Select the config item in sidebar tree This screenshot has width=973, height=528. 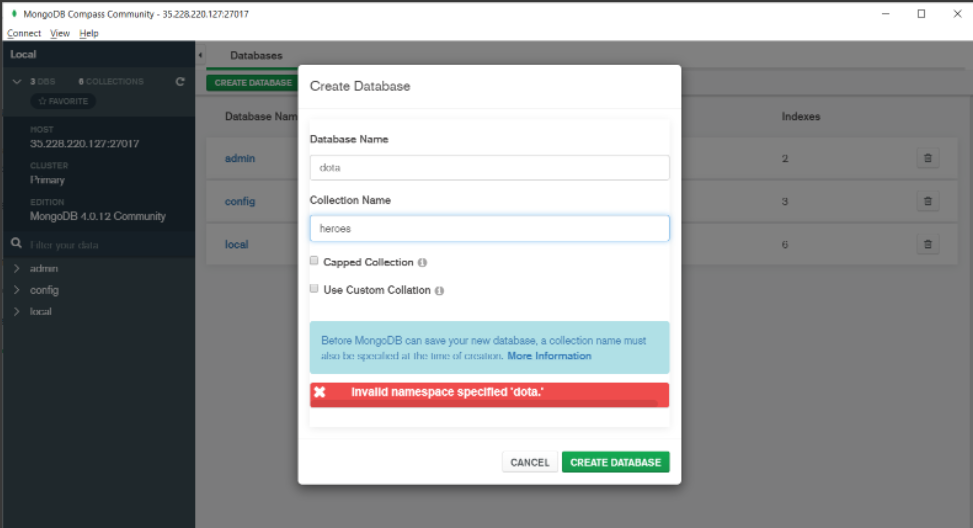pyautogui.click(x=44, y=290)
